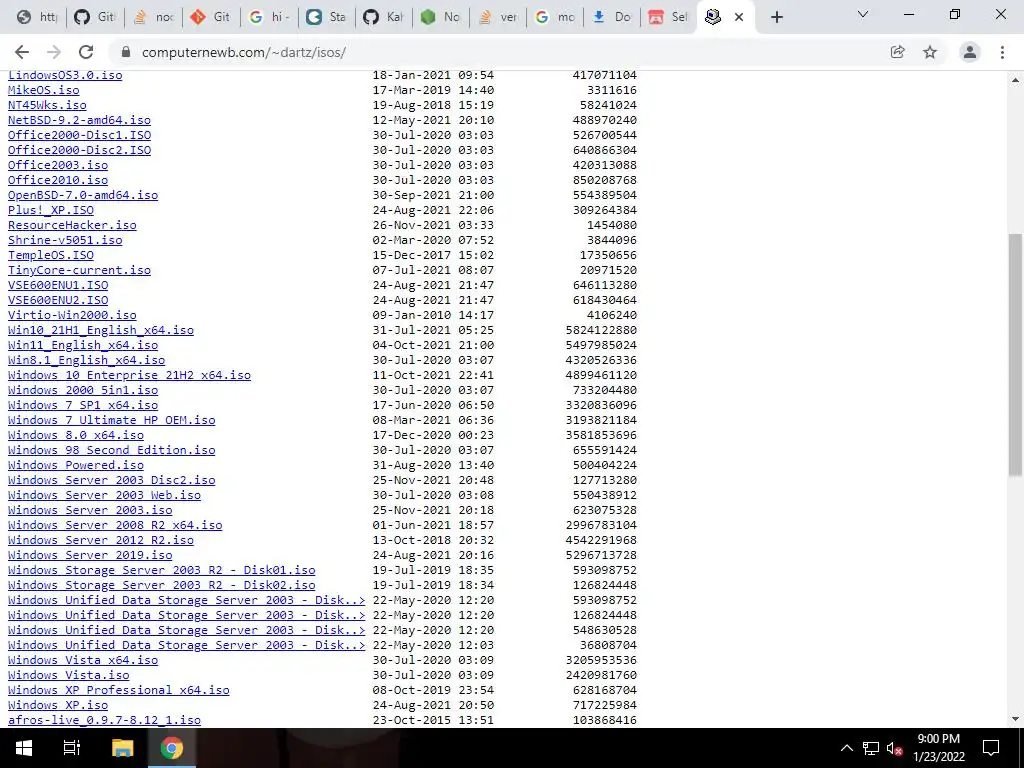This screenshot has width=1024, height=768.
Task: Open Chrome's three-dot menu
Action: click(x=1002, y=52)
